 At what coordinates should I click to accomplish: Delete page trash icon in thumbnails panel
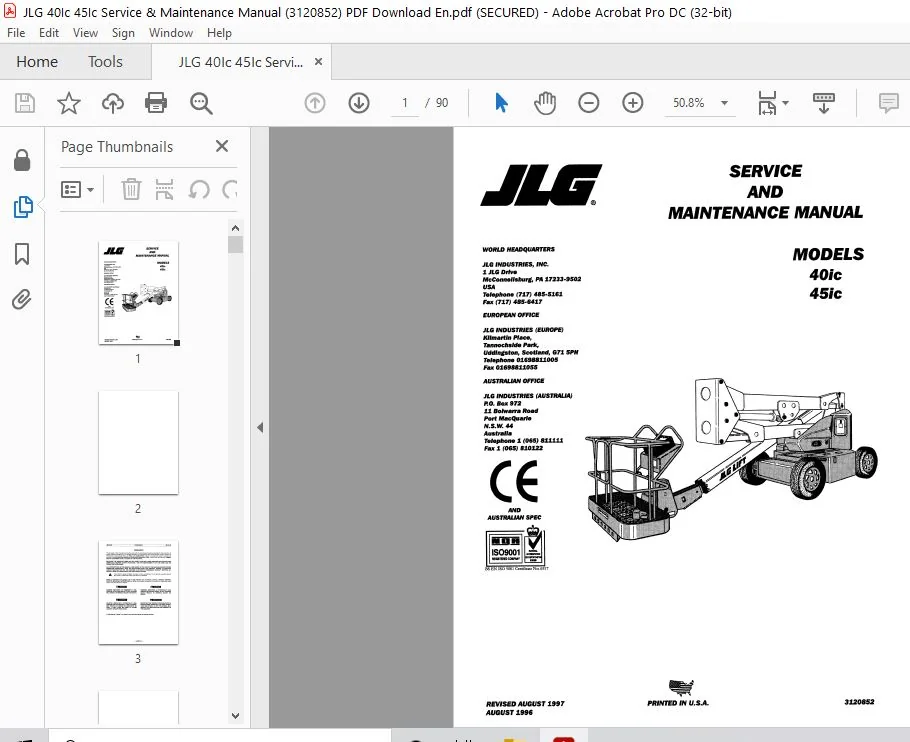click(x=131, y=189)
